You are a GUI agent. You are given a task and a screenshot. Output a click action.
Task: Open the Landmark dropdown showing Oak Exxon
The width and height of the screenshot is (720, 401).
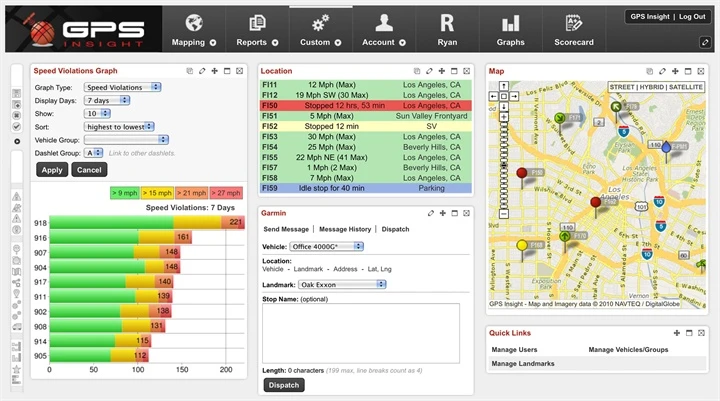[342, 285]
